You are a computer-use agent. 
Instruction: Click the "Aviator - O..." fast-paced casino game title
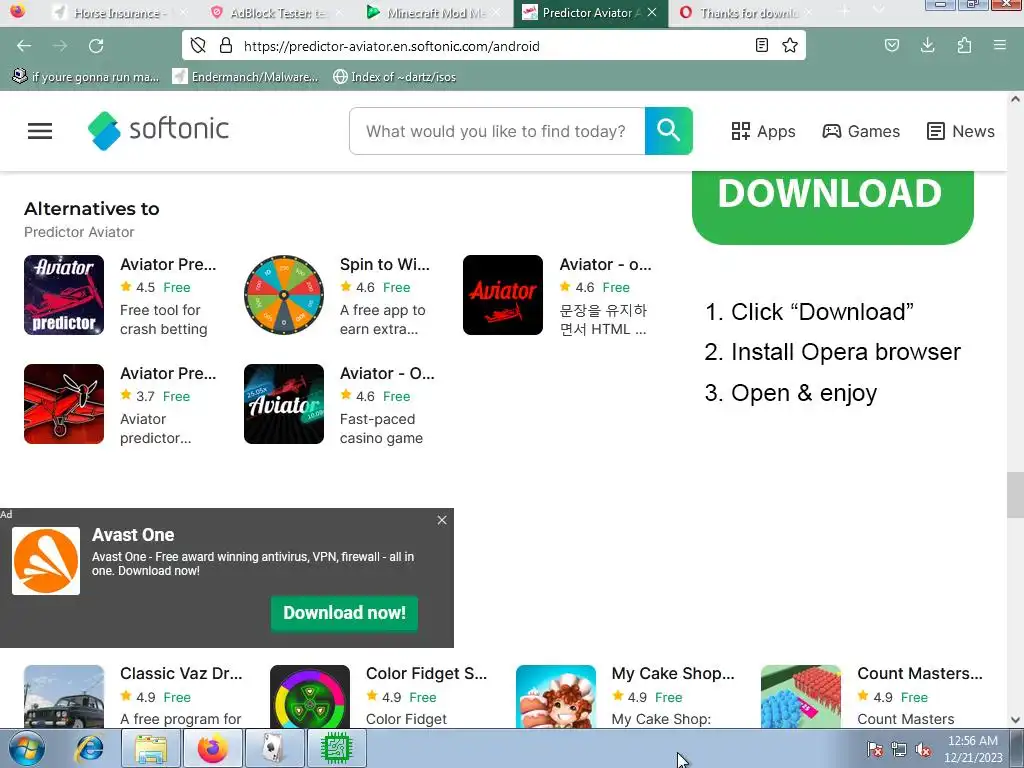coord(387,374)
